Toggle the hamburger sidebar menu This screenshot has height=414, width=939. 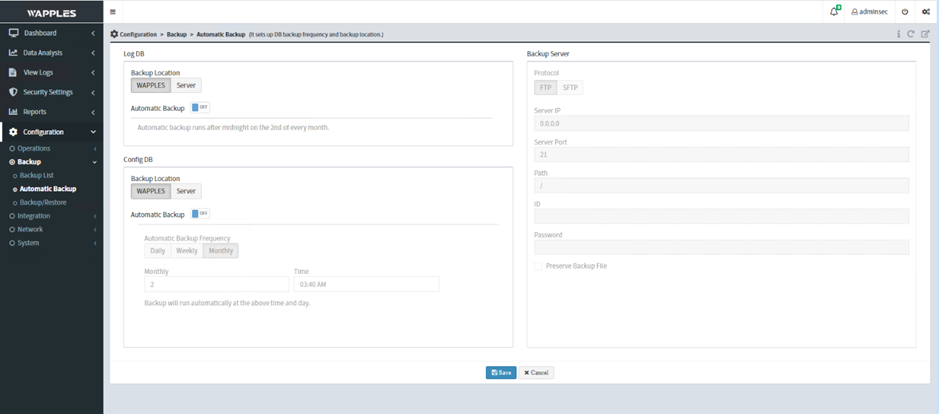click(113, 12)
